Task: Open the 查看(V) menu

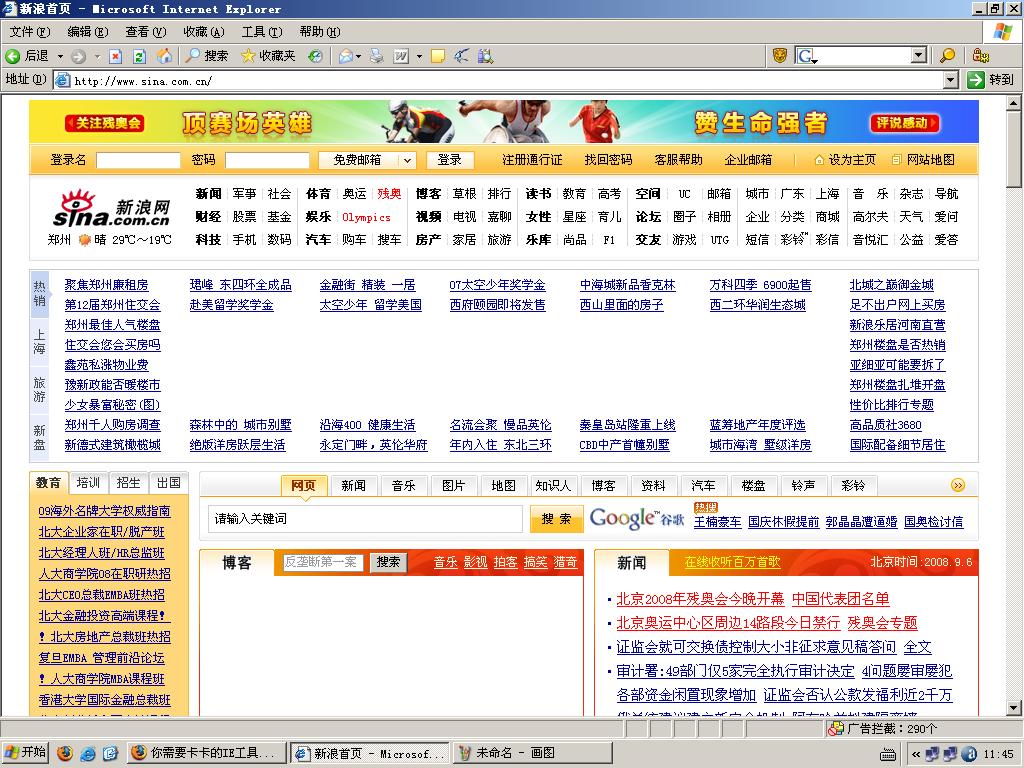Action: click(146, 31)
